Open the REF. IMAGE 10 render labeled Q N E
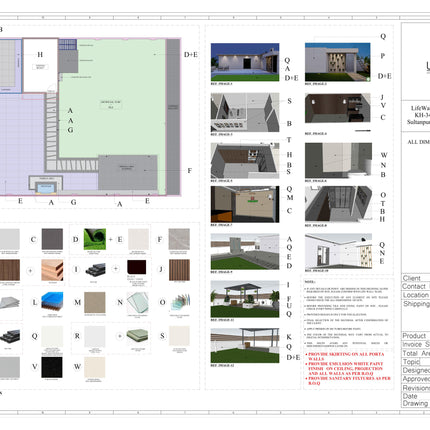 tap(338, 251)
